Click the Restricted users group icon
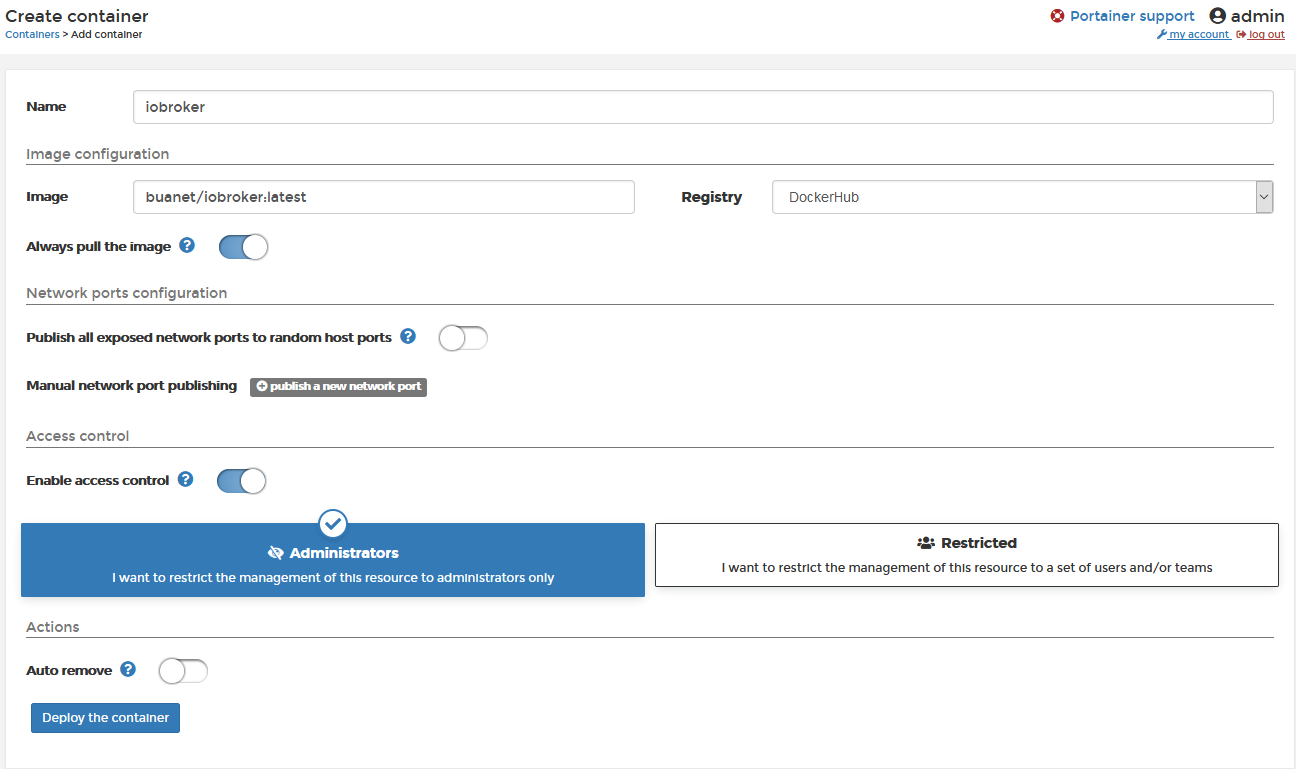The width and height of the screenshot is (1296, 769). pyautogui.click(x=926, y=543)
